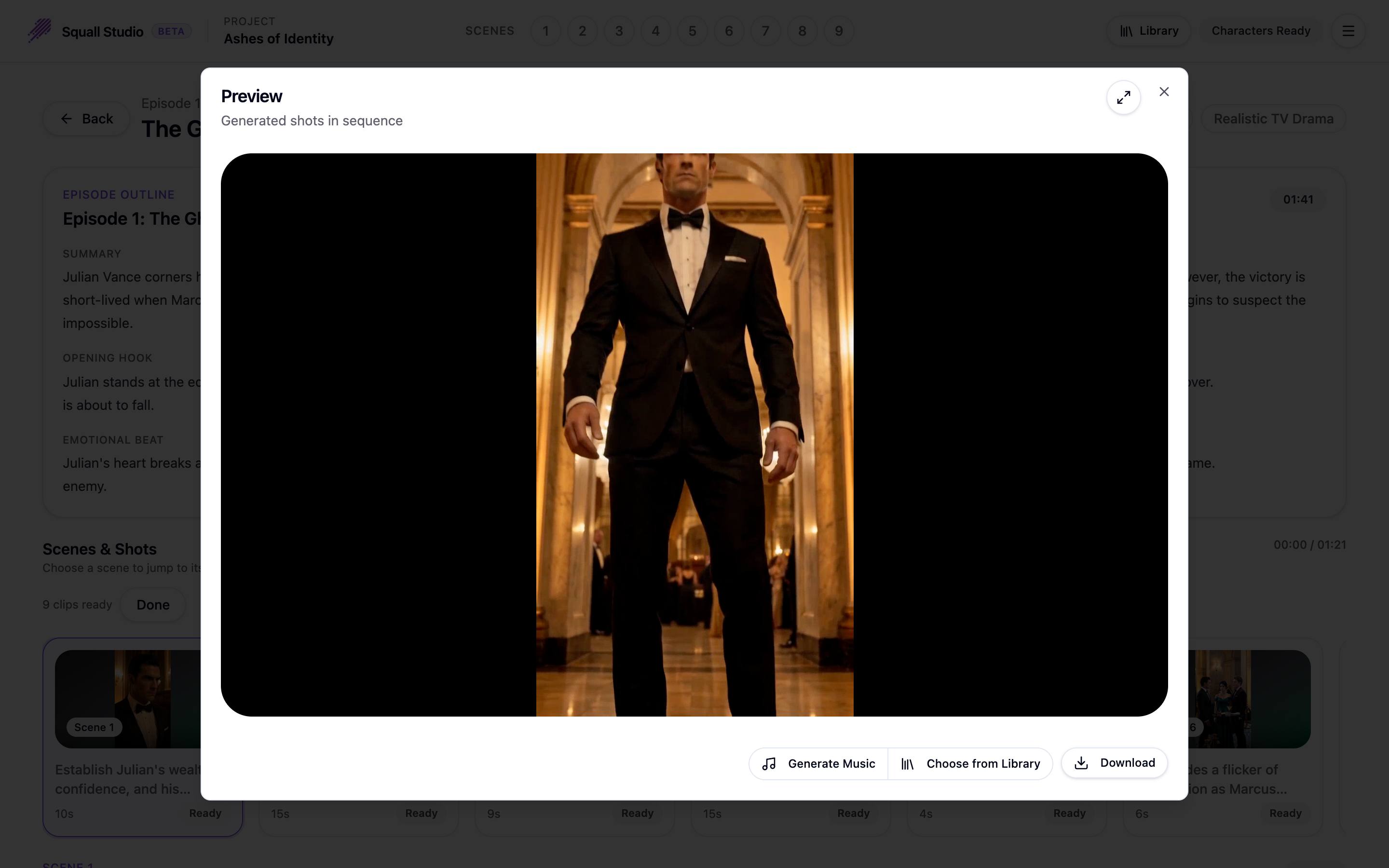
Task: Click the 9 clips ready label
Action: tap(78, 605)
